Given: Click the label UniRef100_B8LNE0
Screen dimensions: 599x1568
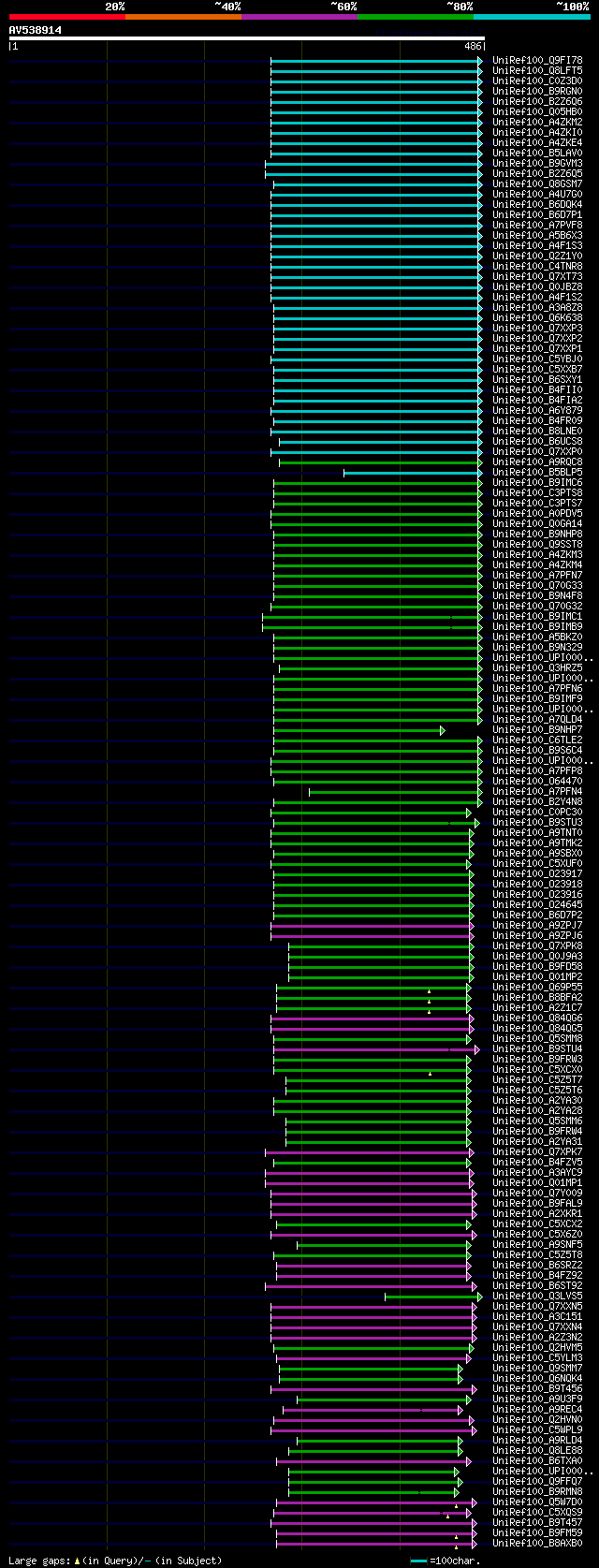Looking at the screenshot, I should click(537, 432).
